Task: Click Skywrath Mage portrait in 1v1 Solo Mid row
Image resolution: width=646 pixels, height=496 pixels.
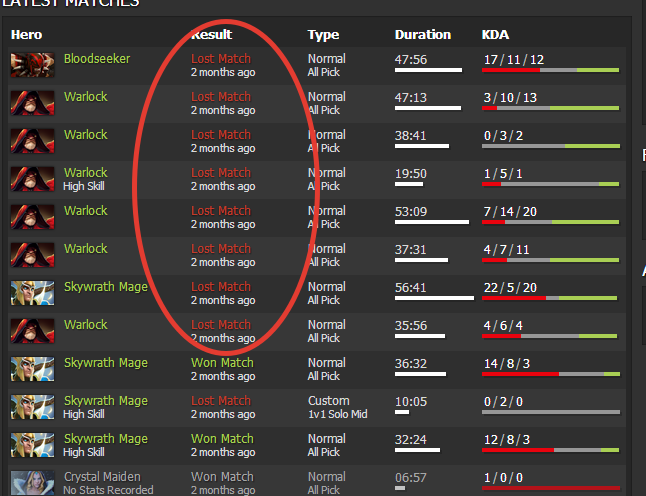Action: [x=32, y=407]
